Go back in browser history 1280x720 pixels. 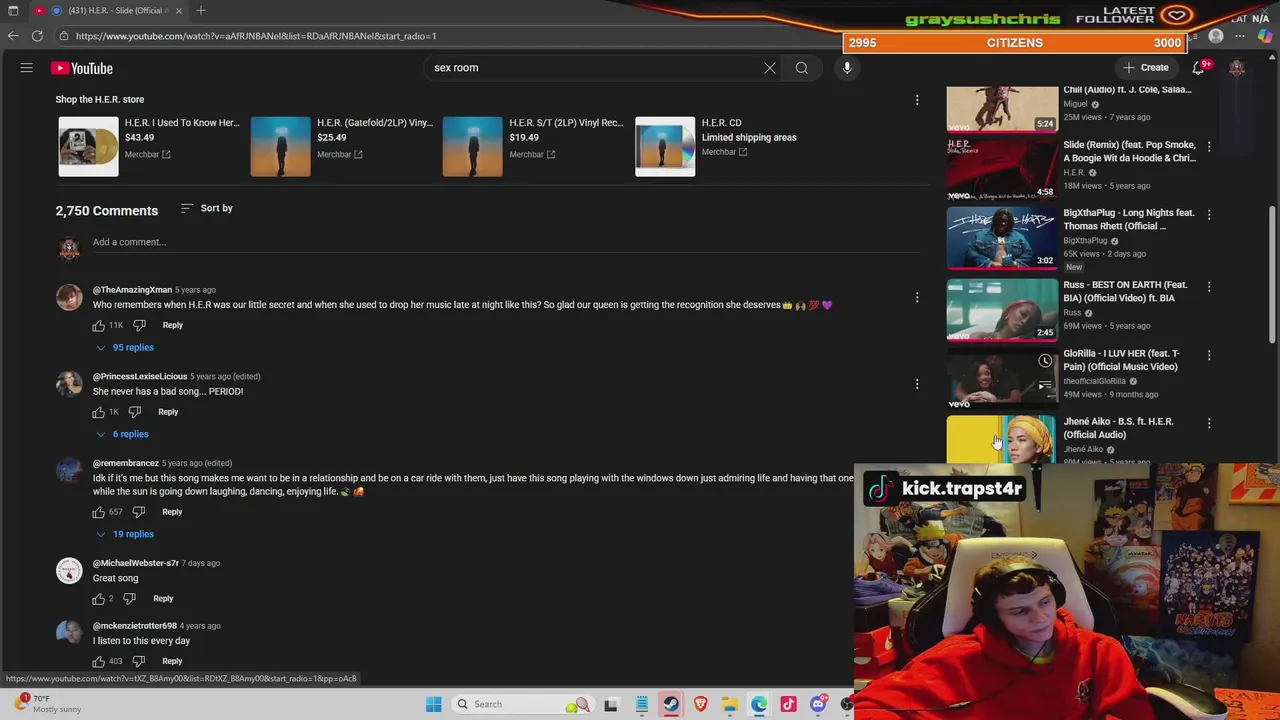click(13, 36)
